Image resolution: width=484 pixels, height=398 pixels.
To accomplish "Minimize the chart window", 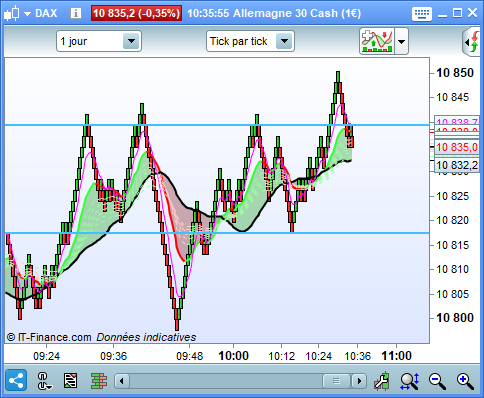I will [442, 15].
